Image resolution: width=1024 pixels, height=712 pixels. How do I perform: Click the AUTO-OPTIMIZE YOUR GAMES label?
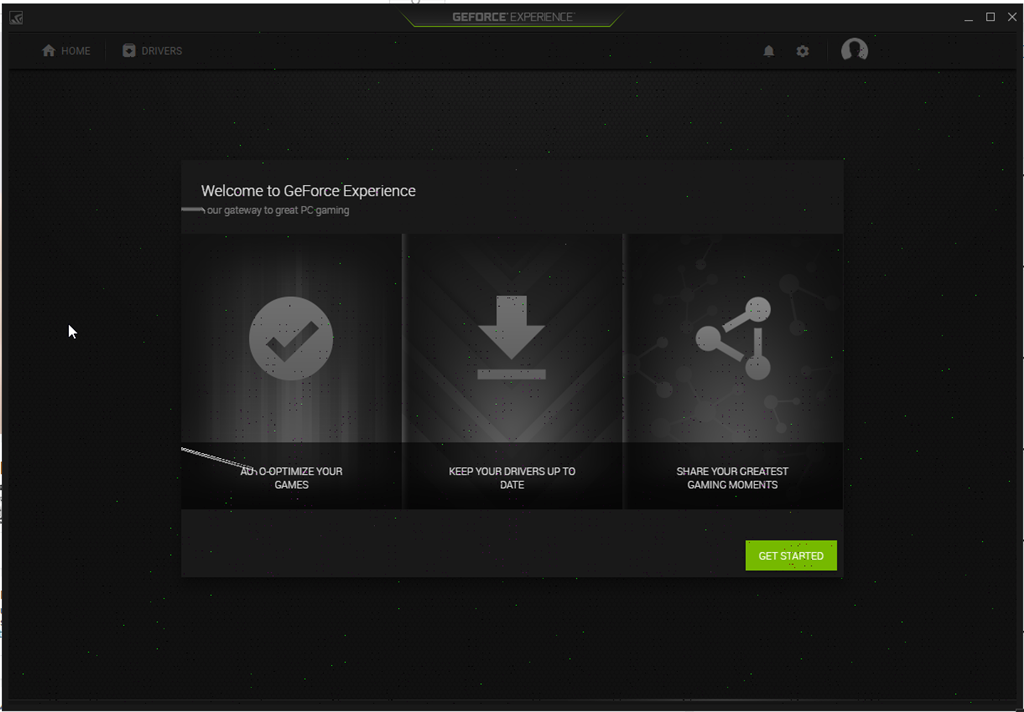tap(290, 478)
